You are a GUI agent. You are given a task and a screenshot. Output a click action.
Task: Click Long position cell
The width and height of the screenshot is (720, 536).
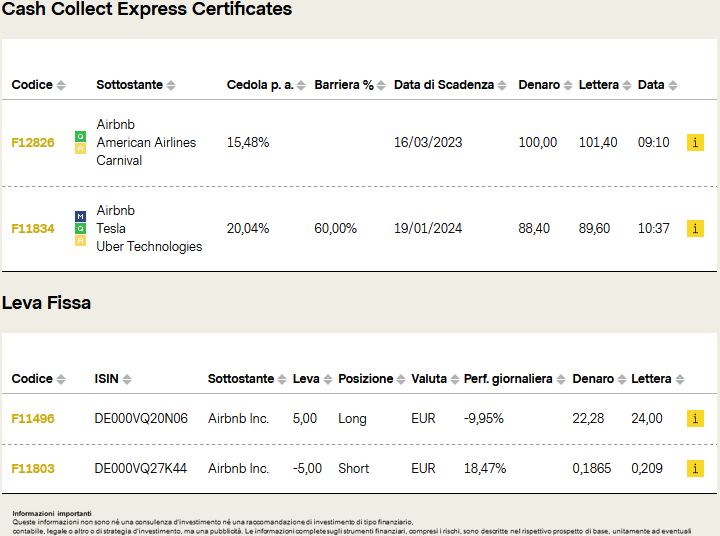(352, 419)
